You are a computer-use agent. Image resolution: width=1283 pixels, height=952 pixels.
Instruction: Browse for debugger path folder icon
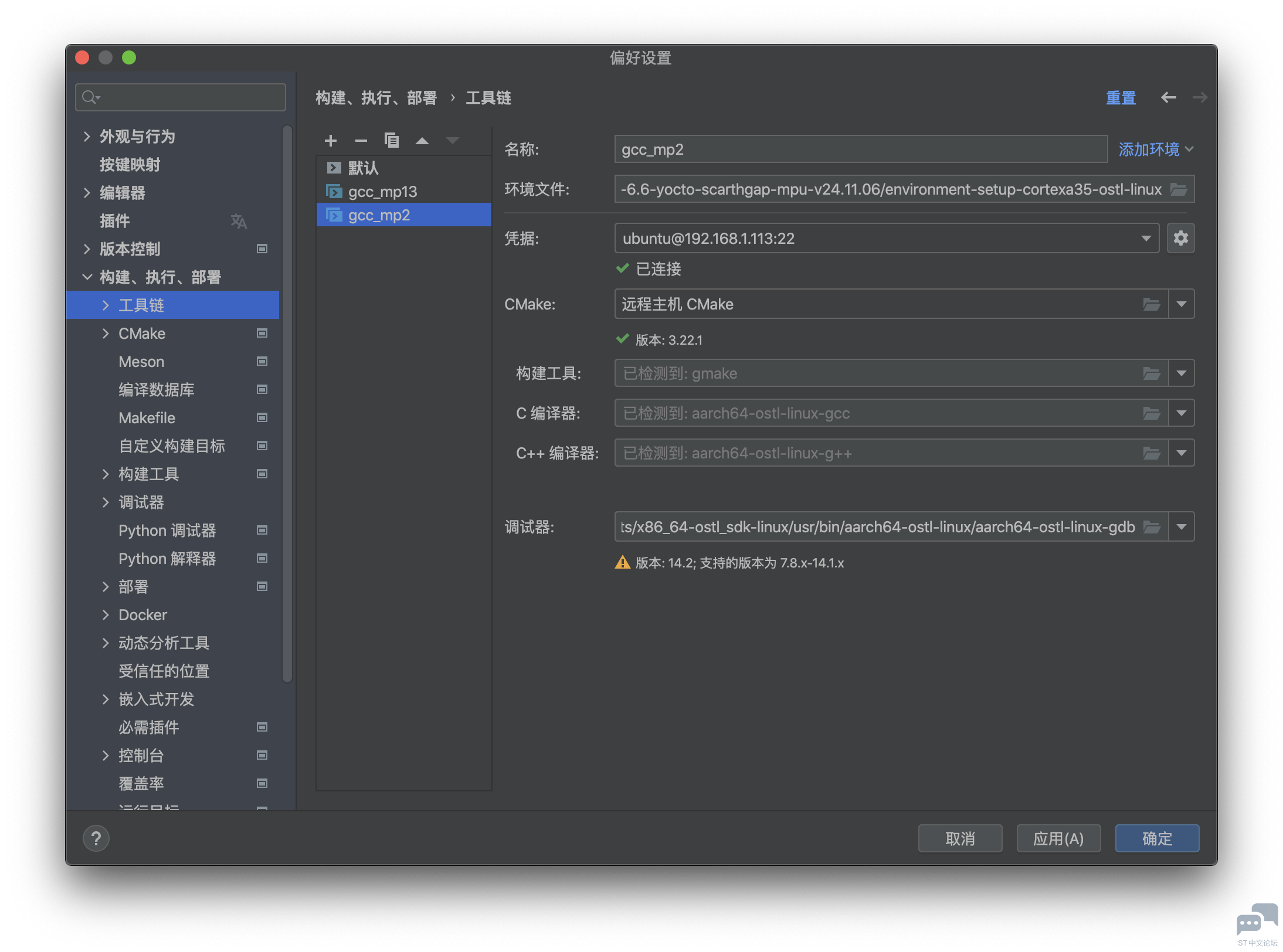tap(1152, 527)
